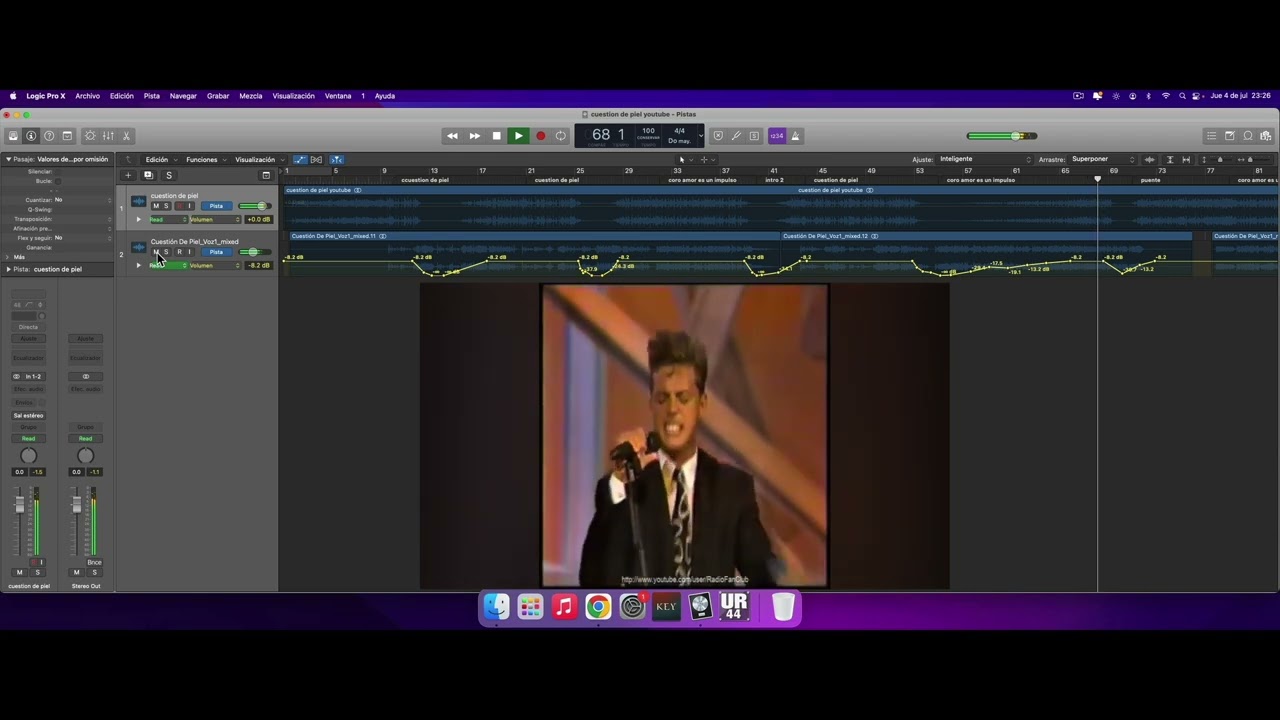Image resolution: width=1280 pixels, height=720 pixels.
Task: Click Pista button on Cuestión De Piel_Voz1_mixed
Action: [216, 252]
